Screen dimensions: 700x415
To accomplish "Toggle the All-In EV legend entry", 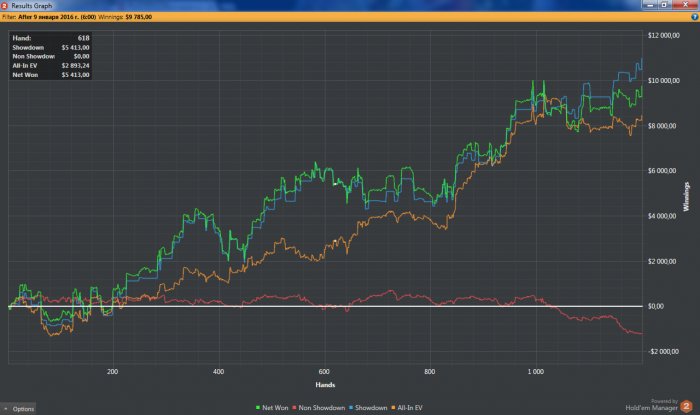I will pyautogui.click(x=407, y=408).
